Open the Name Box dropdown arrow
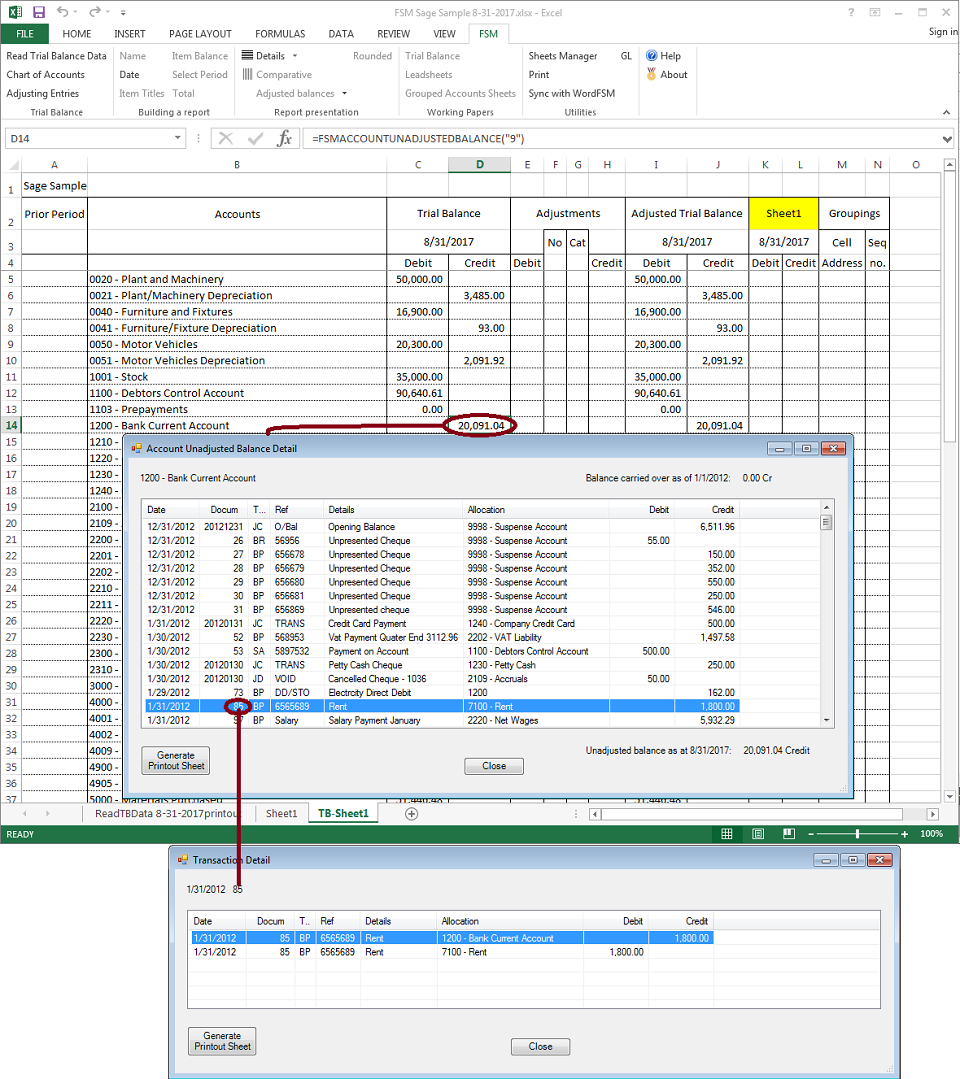The height and width of the screenshot is (1079, 960). [178, 138]
